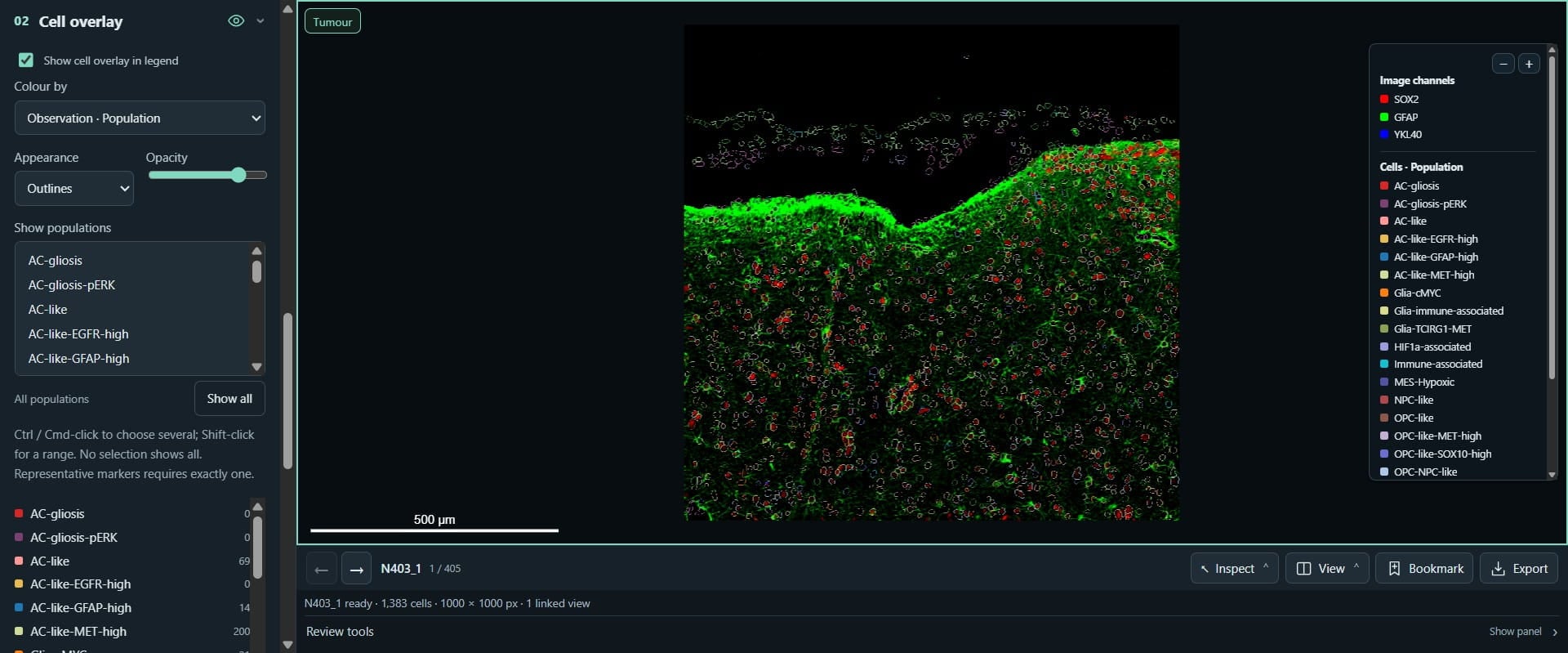Click the Export button
The image size is (1568, 653).
pyautogui.click(x=1519, y=569)
